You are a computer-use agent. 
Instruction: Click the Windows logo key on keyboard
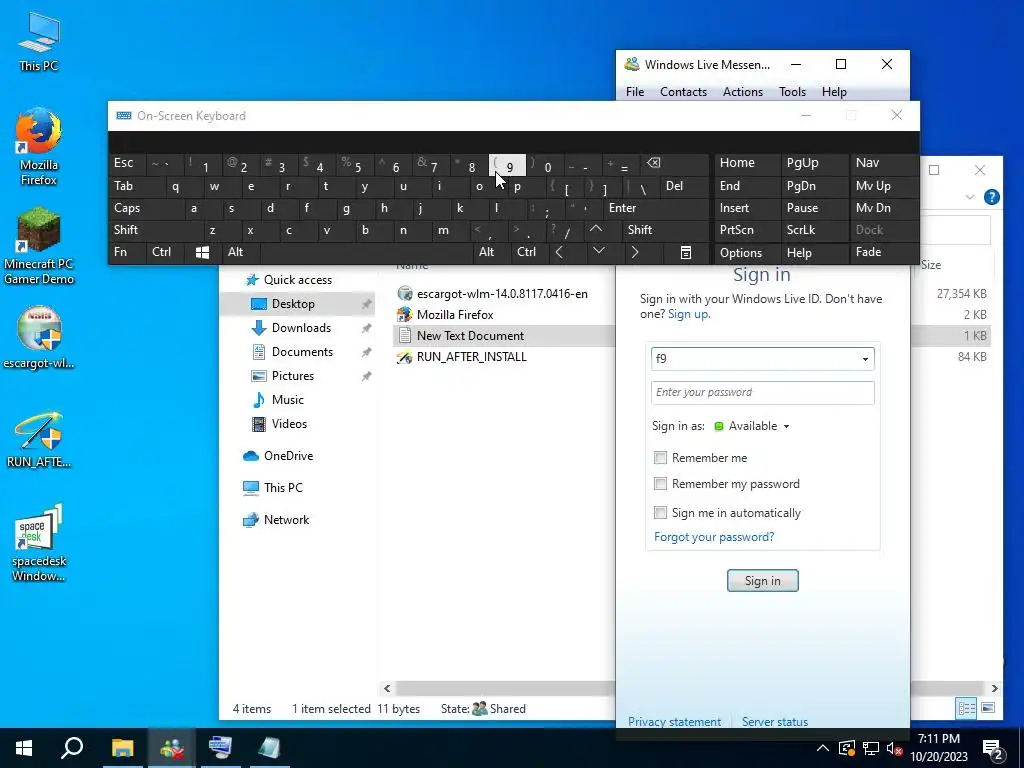pos(202,252)
